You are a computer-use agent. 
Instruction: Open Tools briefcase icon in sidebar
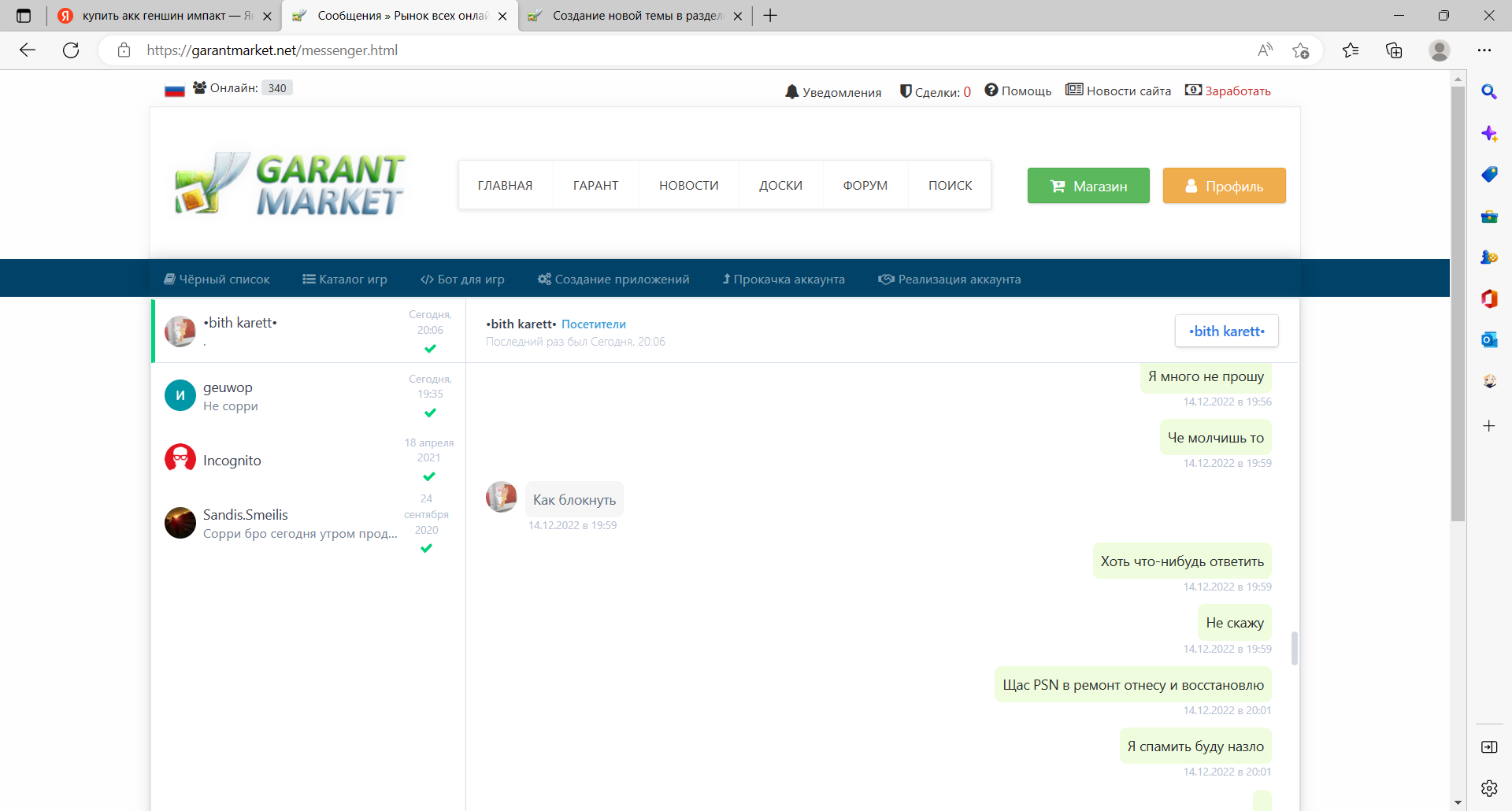(x=1489, y=216)
